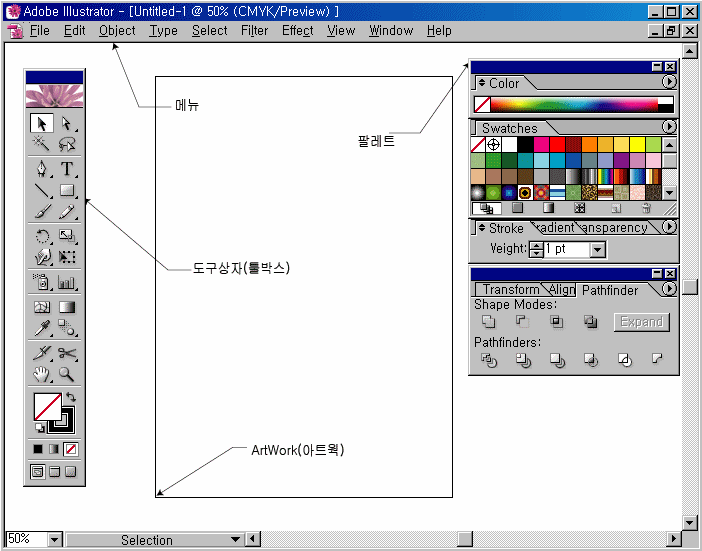Cycle the Color panel options arrows

(482, 83)
